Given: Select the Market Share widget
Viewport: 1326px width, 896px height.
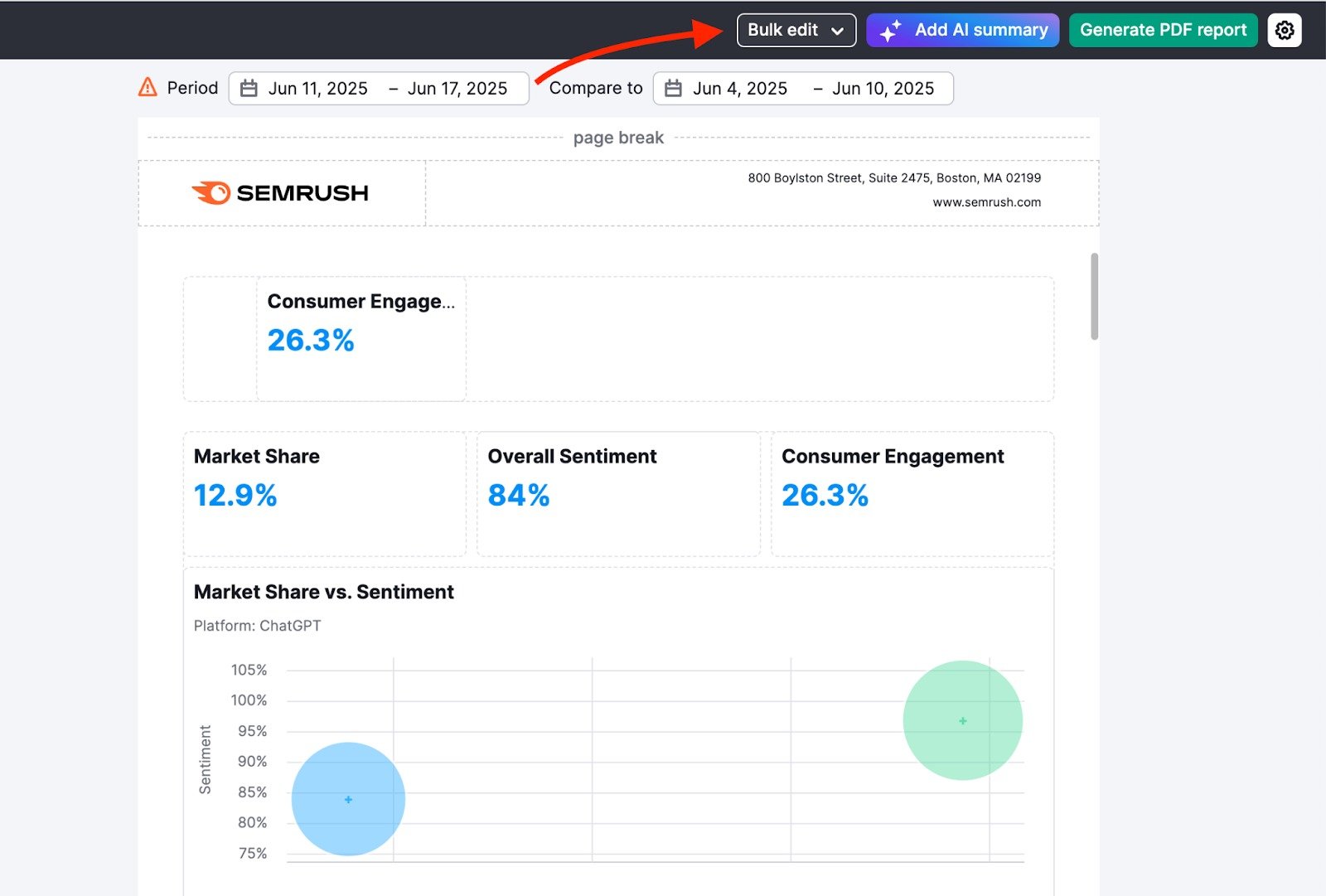Looking at the screenshot, I should [324, 494].
